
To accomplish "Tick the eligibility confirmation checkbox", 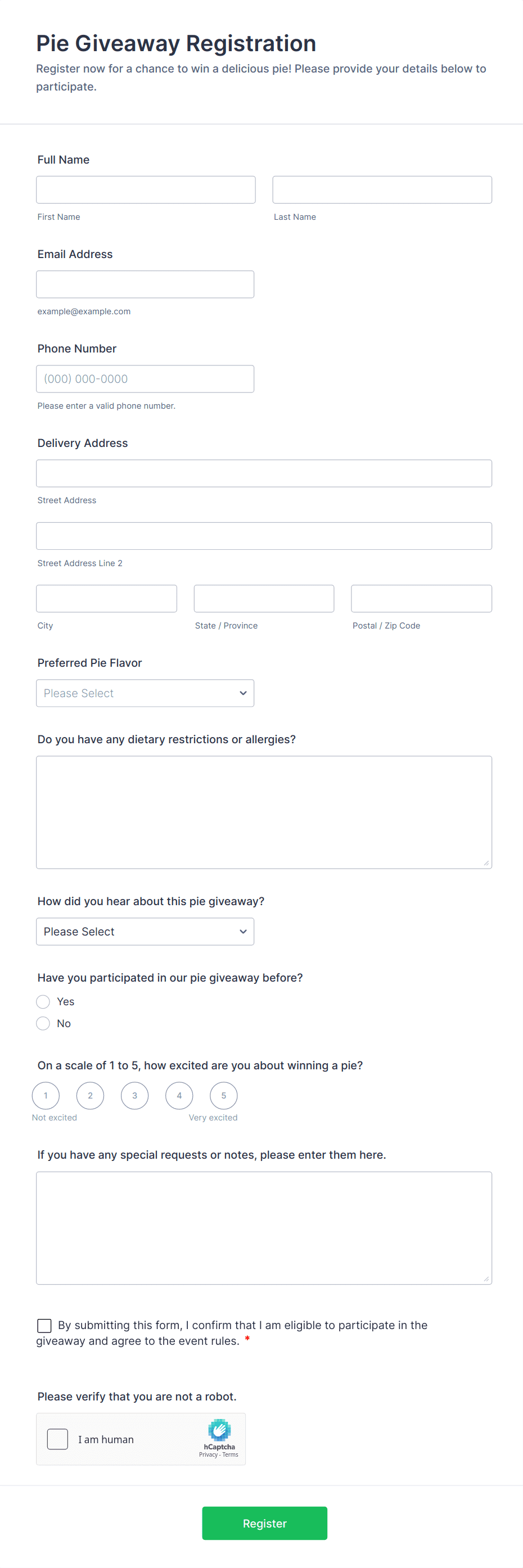I will pyautogui.click(x=44, y=1325).
